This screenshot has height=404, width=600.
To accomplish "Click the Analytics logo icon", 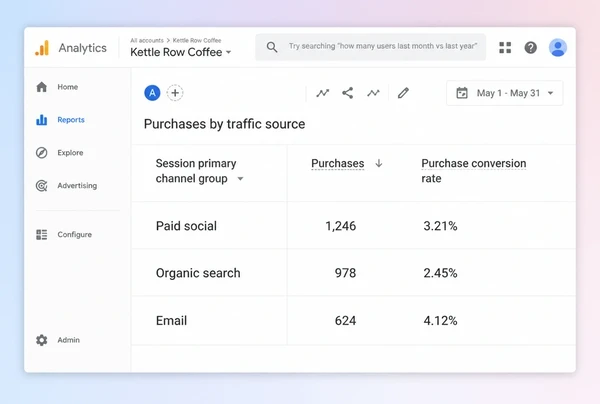I will [x=42, y=48].
